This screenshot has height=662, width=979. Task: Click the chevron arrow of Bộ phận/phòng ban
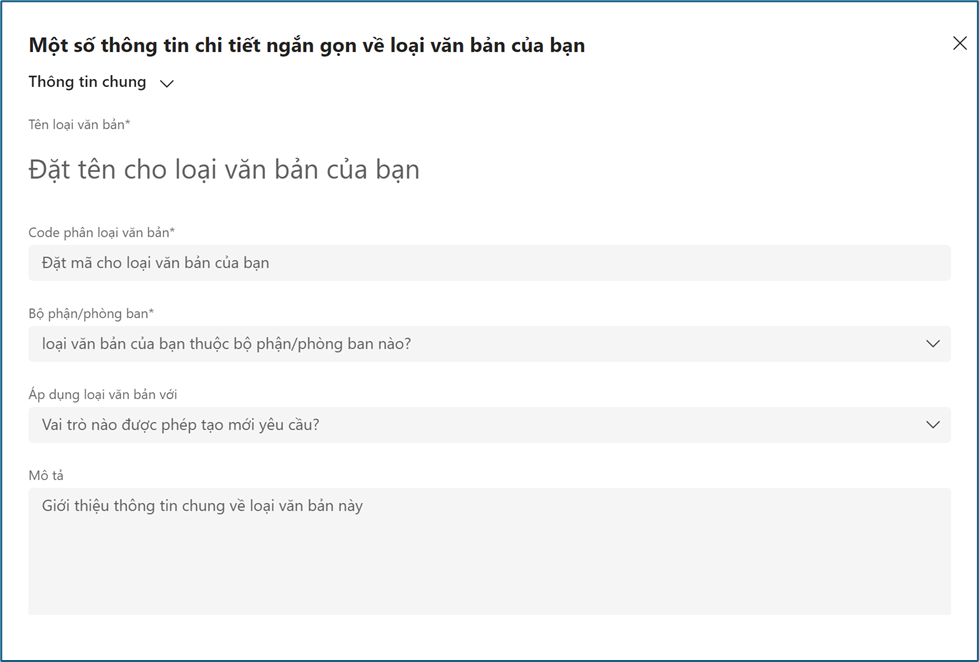click(x=932, y=344)
